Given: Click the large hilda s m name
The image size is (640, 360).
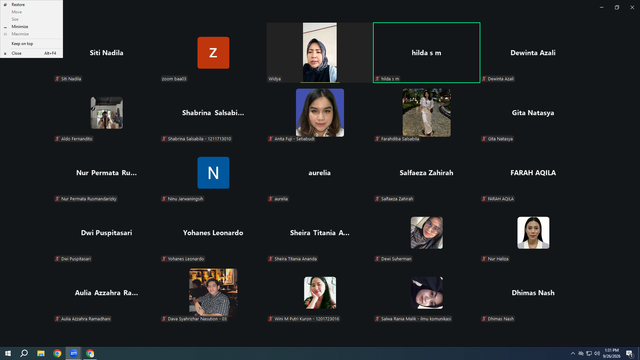Looking at the screenshot, I should (x=426, y=53).
